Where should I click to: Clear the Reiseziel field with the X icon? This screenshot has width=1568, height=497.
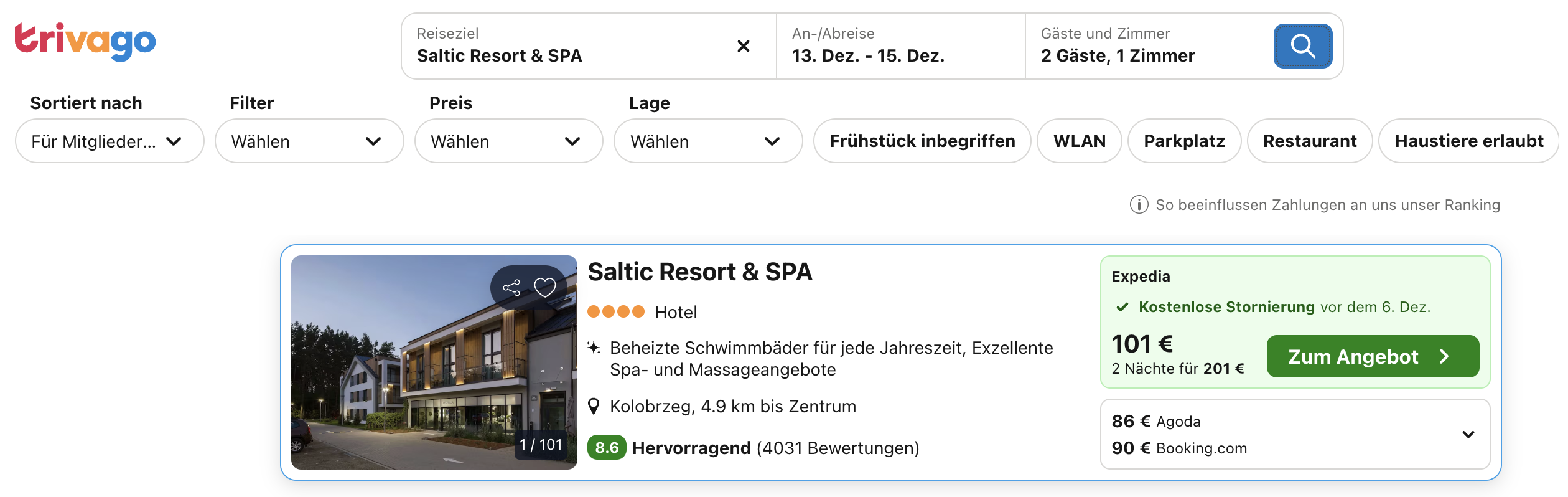[743, 45]
